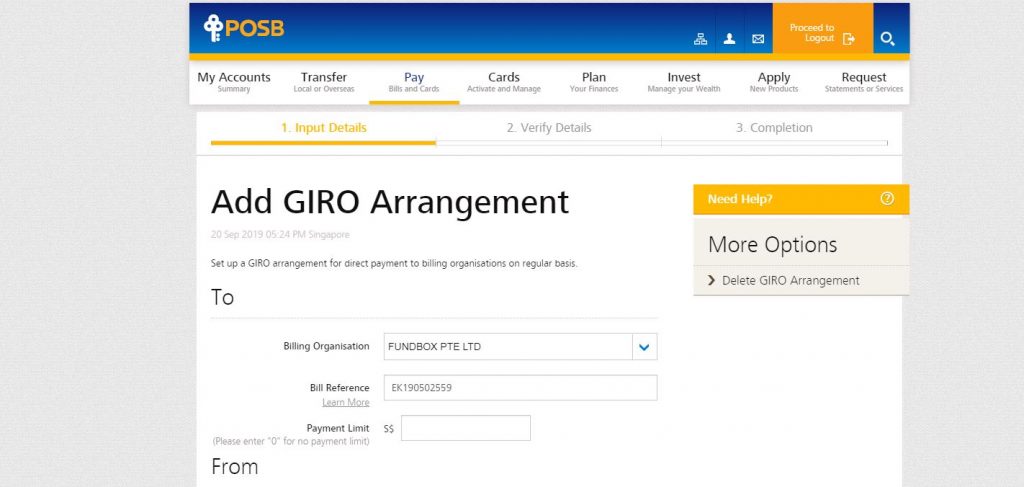
Task: Click the Billing Organisation label
Action: click(327, 346)
